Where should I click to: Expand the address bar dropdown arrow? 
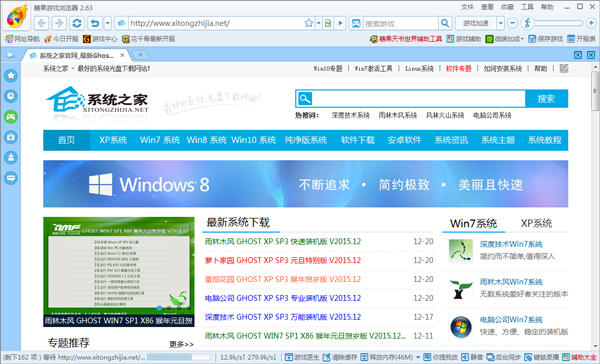point(318,23)
